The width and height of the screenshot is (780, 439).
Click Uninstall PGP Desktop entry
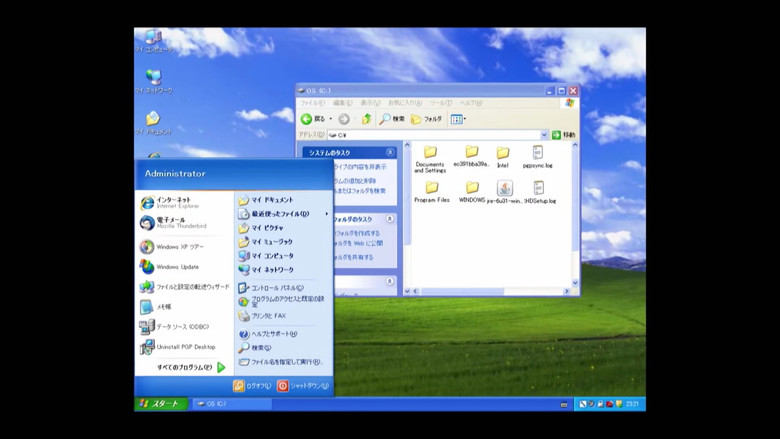coord(184,347)
